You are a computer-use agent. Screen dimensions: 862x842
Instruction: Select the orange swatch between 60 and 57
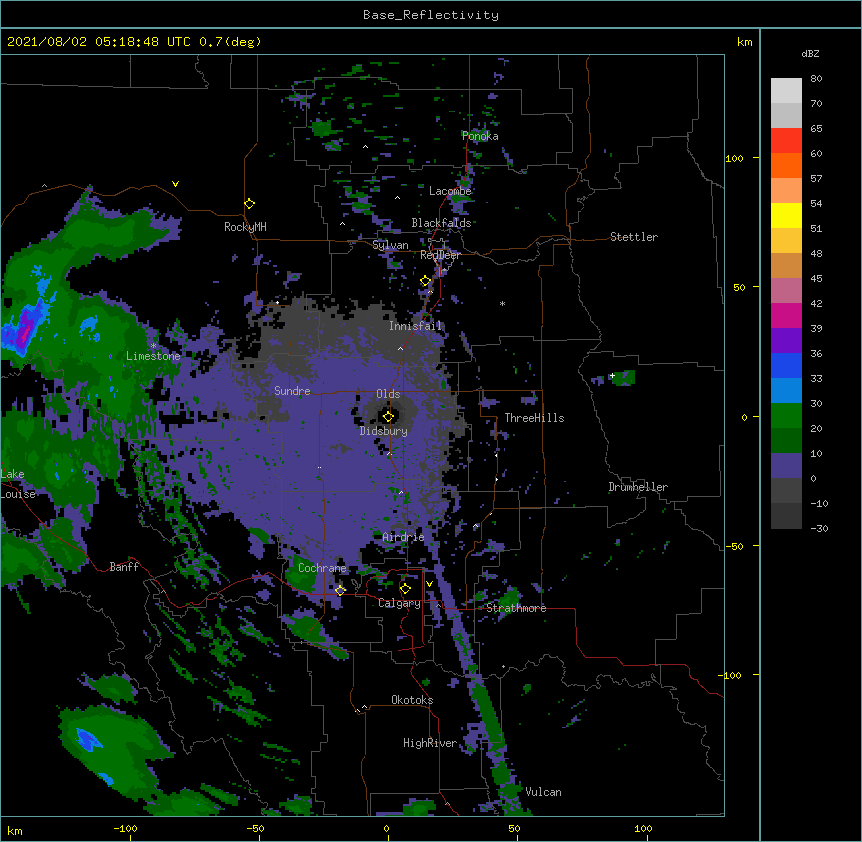click(x=786, y=165)
